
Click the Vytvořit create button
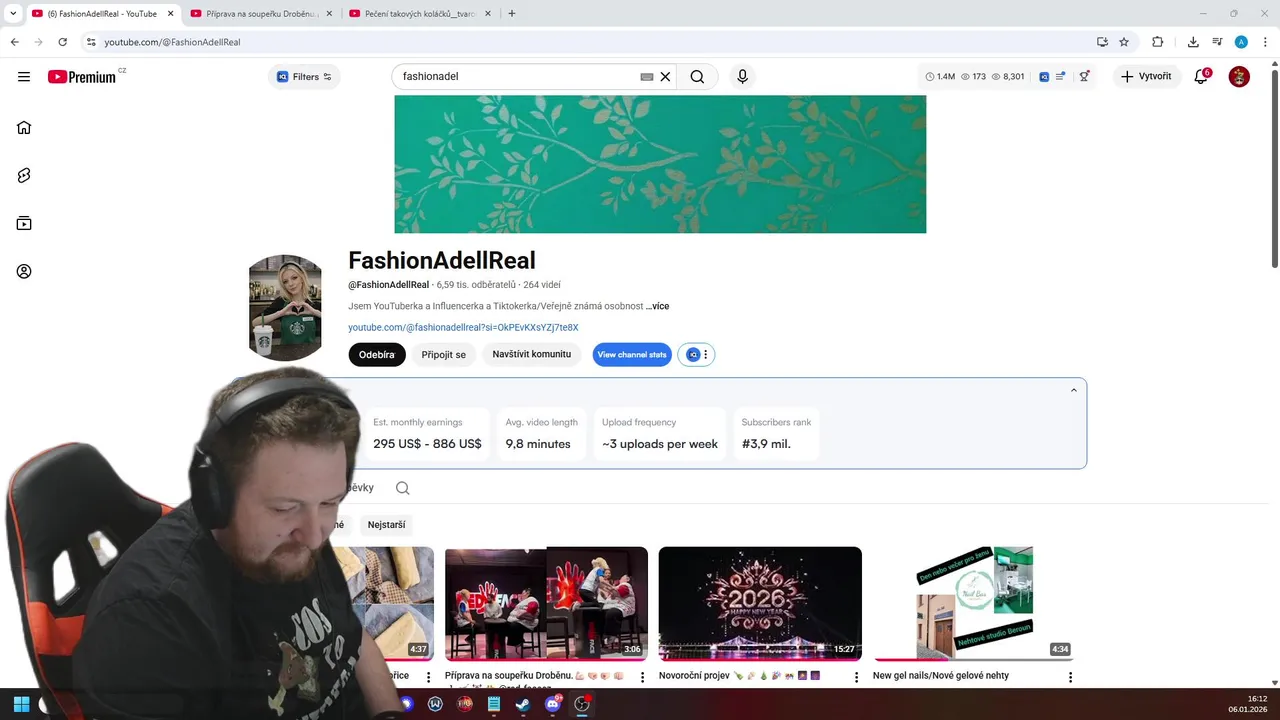point(1147,77)
